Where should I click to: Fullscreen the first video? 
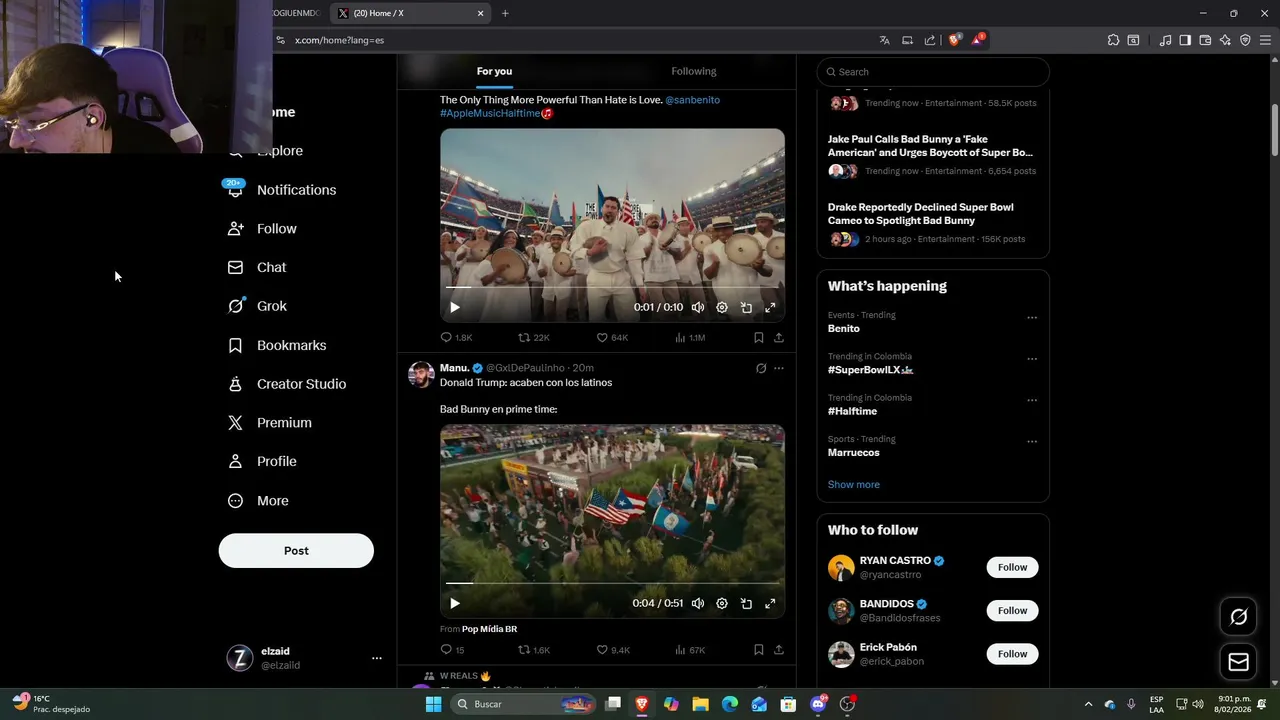pyautogui.click(x=770, y=308)
